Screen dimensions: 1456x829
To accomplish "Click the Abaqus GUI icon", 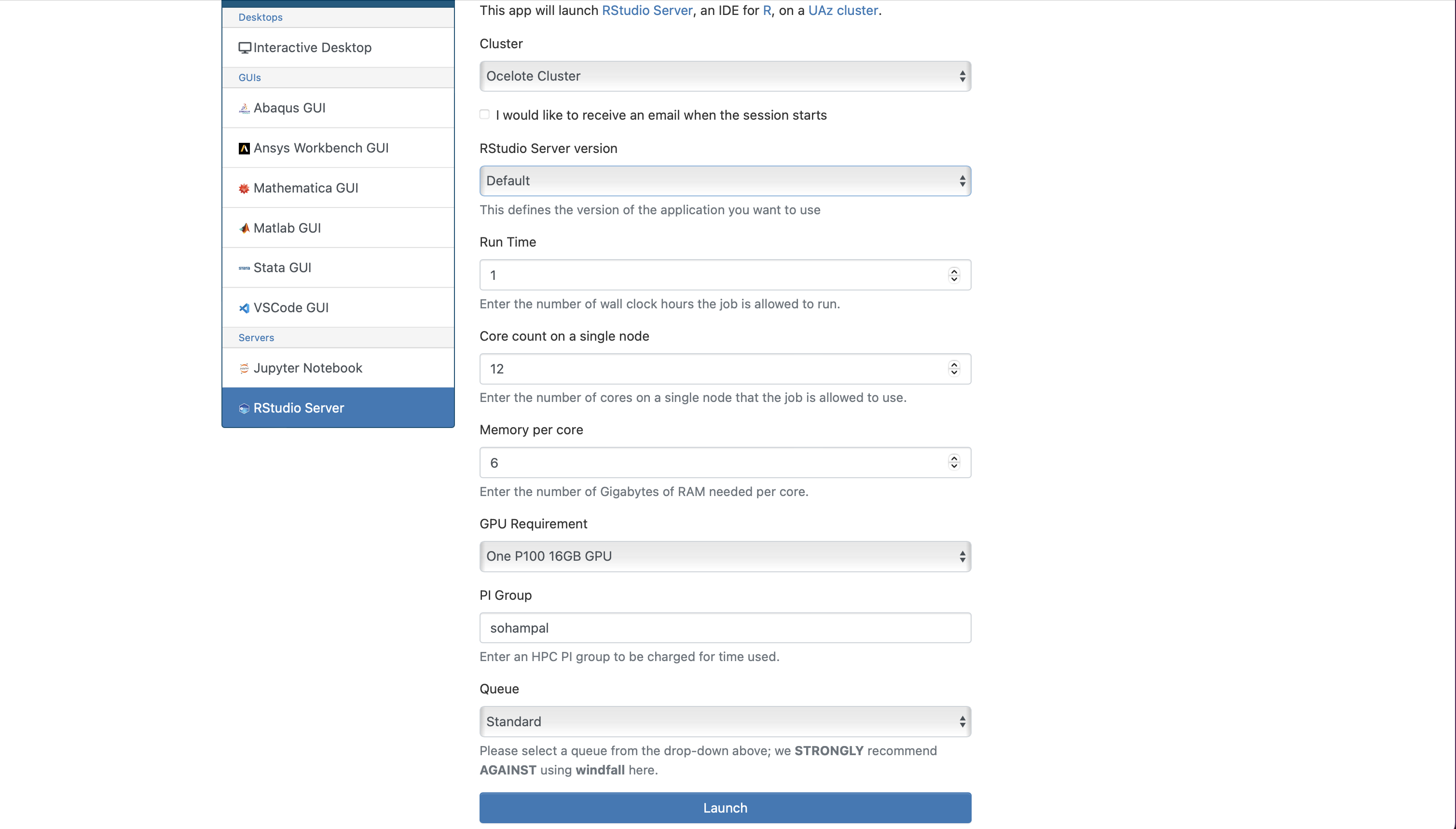I will (x=244, y=108).
